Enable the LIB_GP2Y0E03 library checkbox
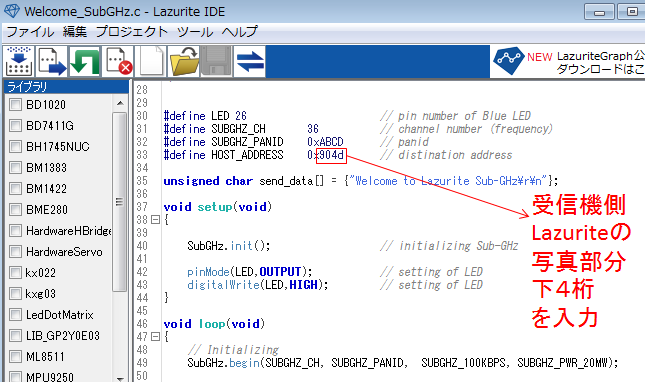Image resolution: width=645 pixels, height=382 pixels. coord(15,335)
